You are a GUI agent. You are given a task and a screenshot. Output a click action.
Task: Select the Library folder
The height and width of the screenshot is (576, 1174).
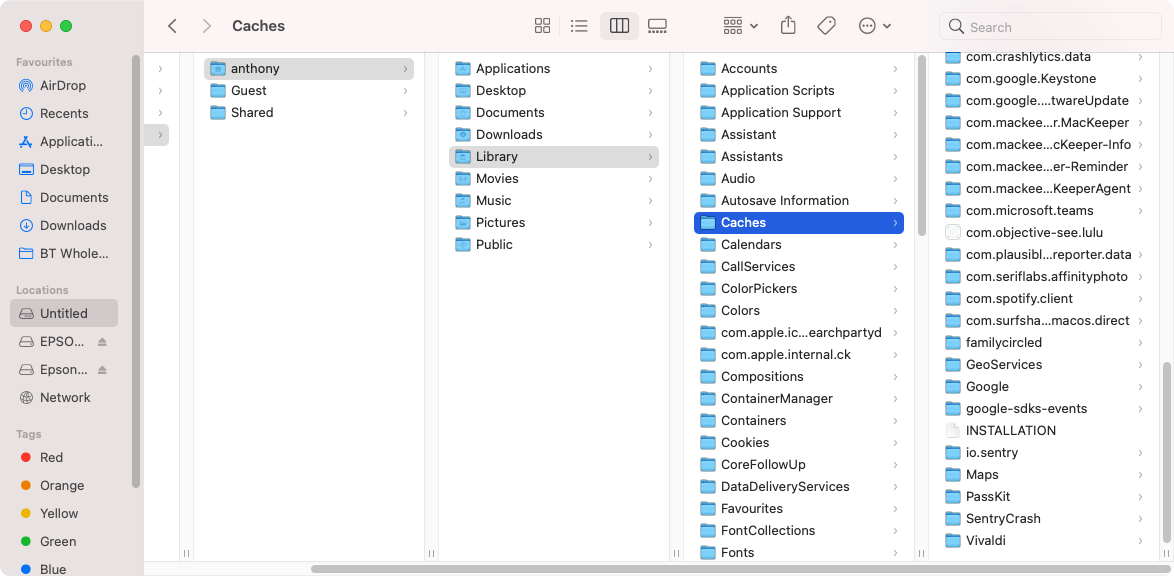click(554, 157)
